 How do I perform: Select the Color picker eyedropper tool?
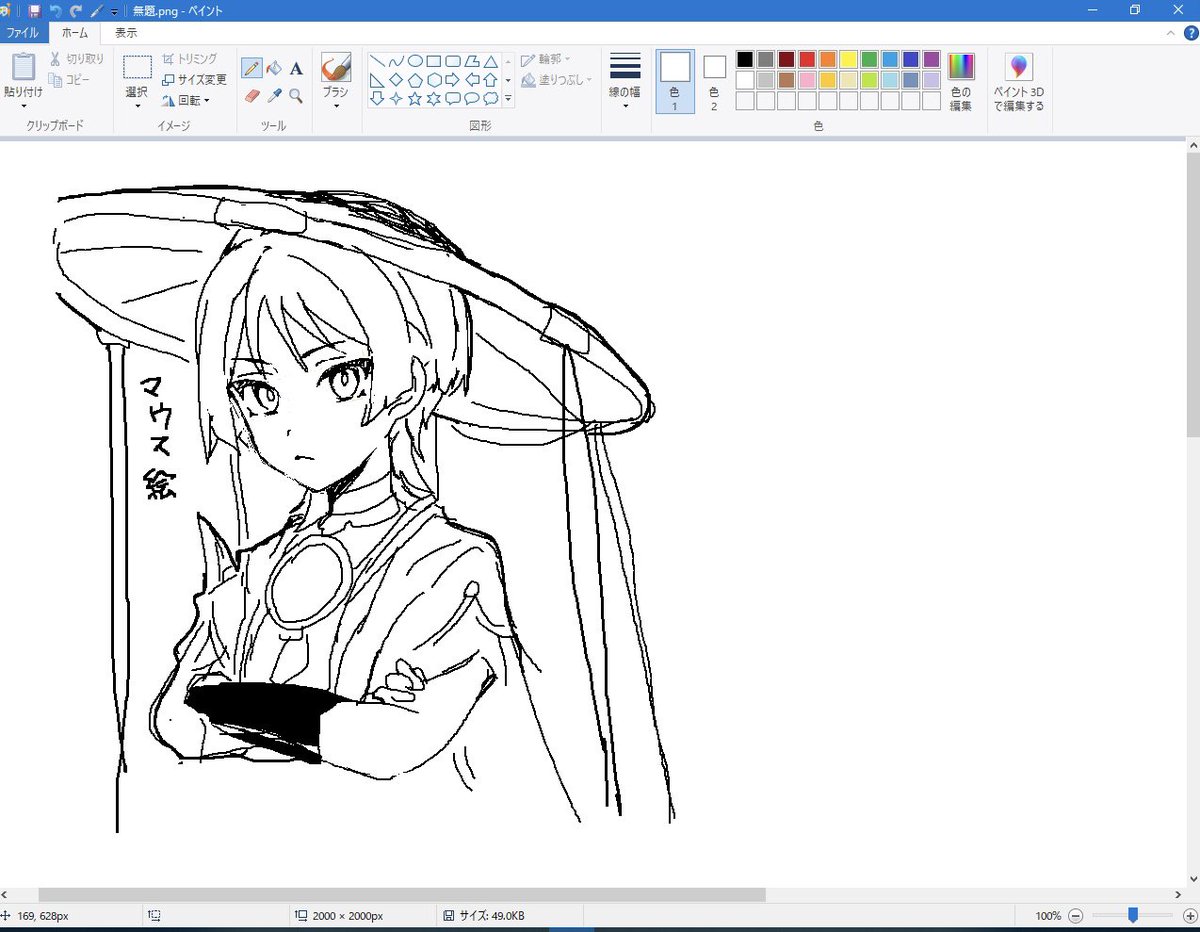pos(274,95)
